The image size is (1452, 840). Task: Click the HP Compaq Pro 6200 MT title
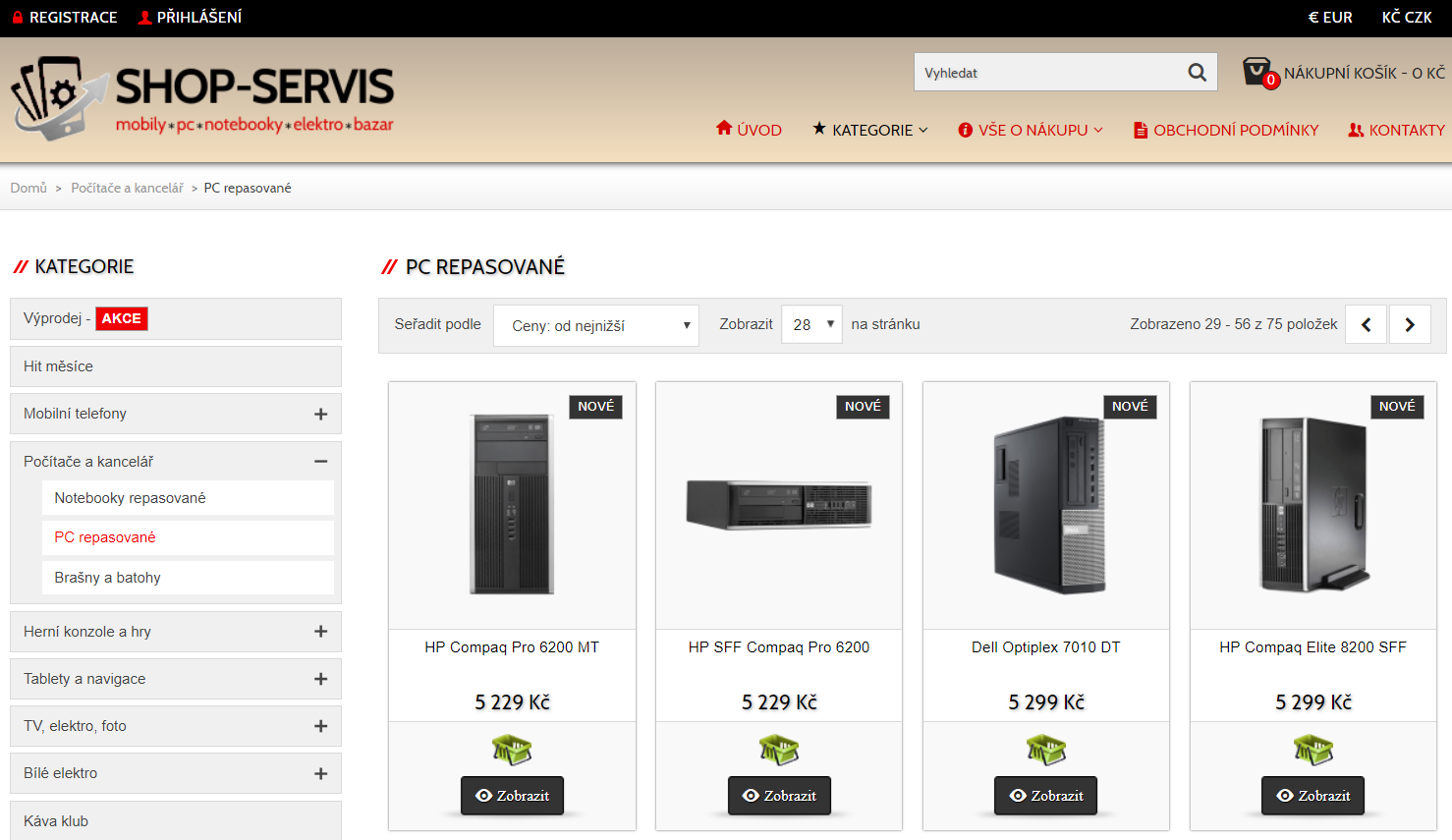pos(512,647)
